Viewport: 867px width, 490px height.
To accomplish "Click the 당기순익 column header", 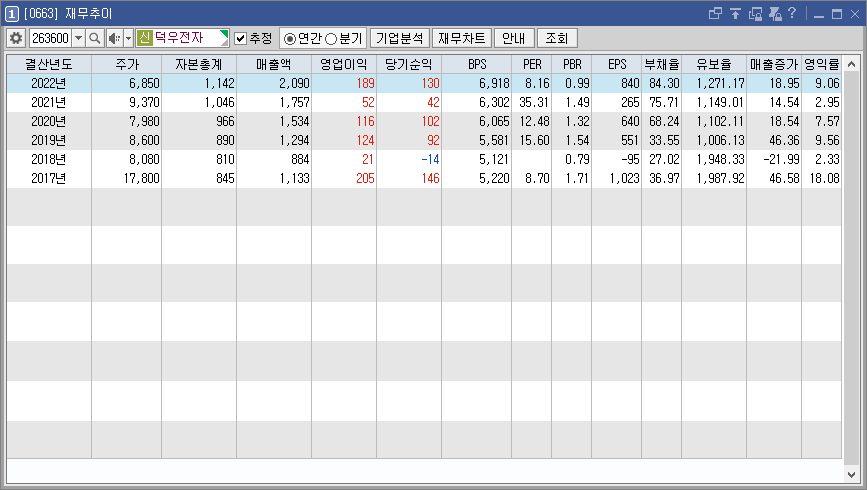I will pyautogui.click(x=409, y=64).
